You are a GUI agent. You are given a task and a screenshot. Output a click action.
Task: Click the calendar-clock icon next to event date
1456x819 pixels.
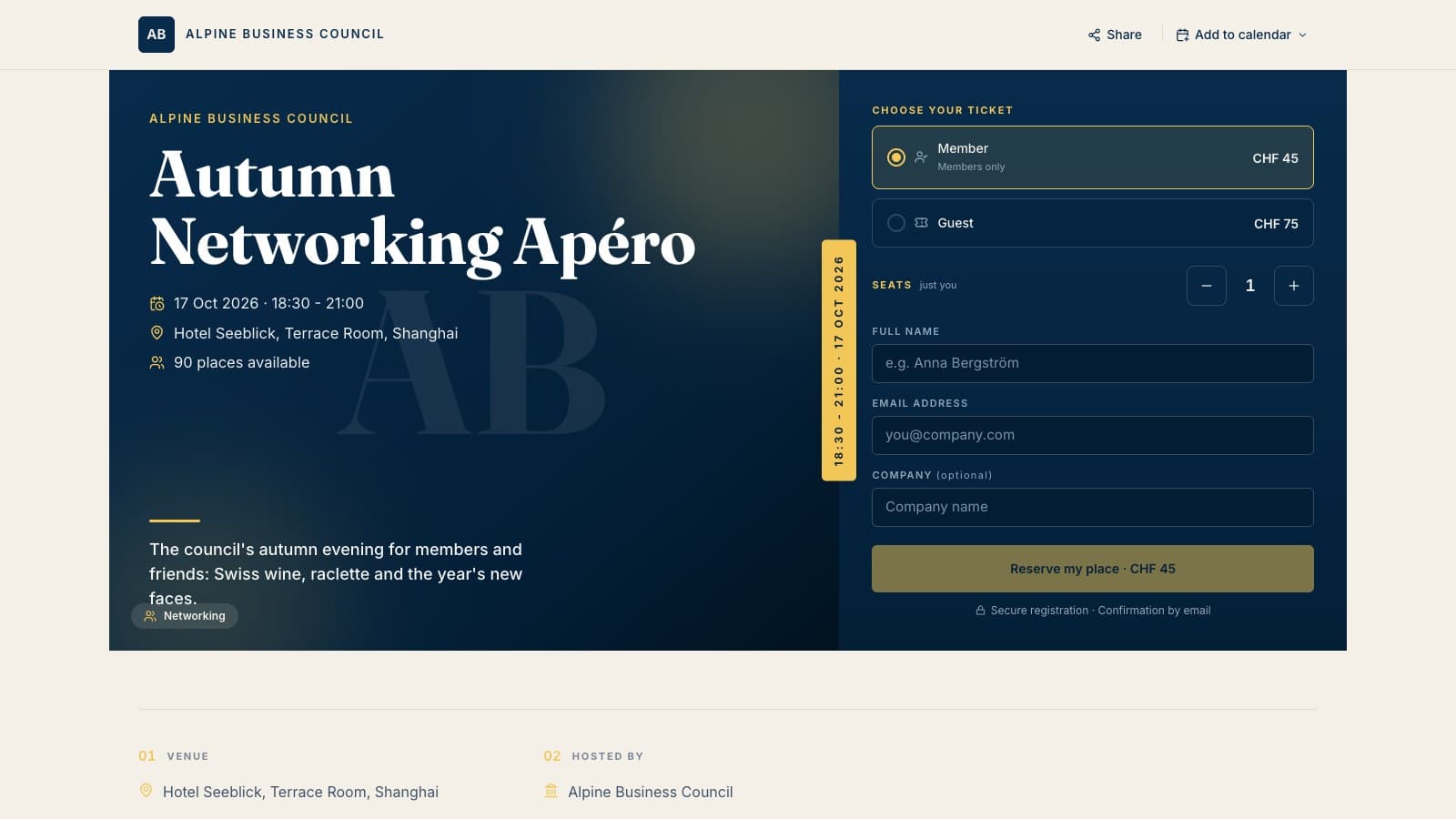point(157,303)
